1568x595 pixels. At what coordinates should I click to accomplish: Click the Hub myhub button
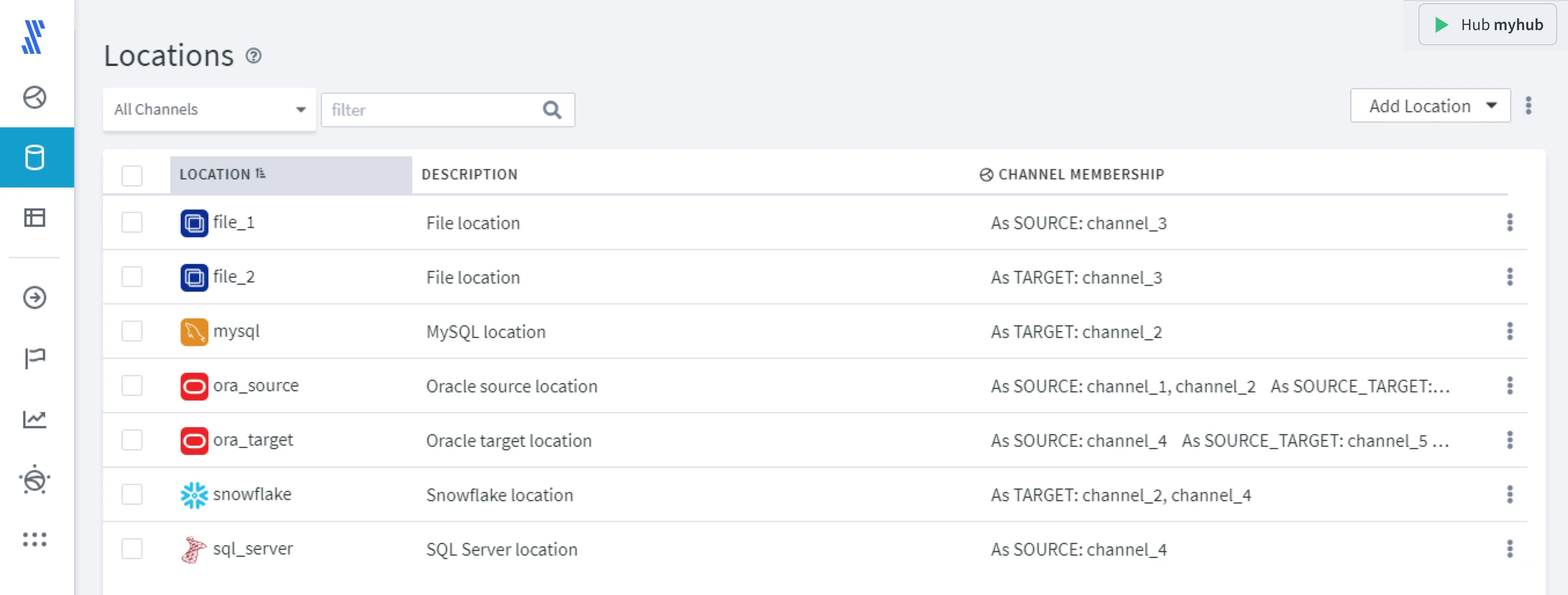pos(1487,25)
